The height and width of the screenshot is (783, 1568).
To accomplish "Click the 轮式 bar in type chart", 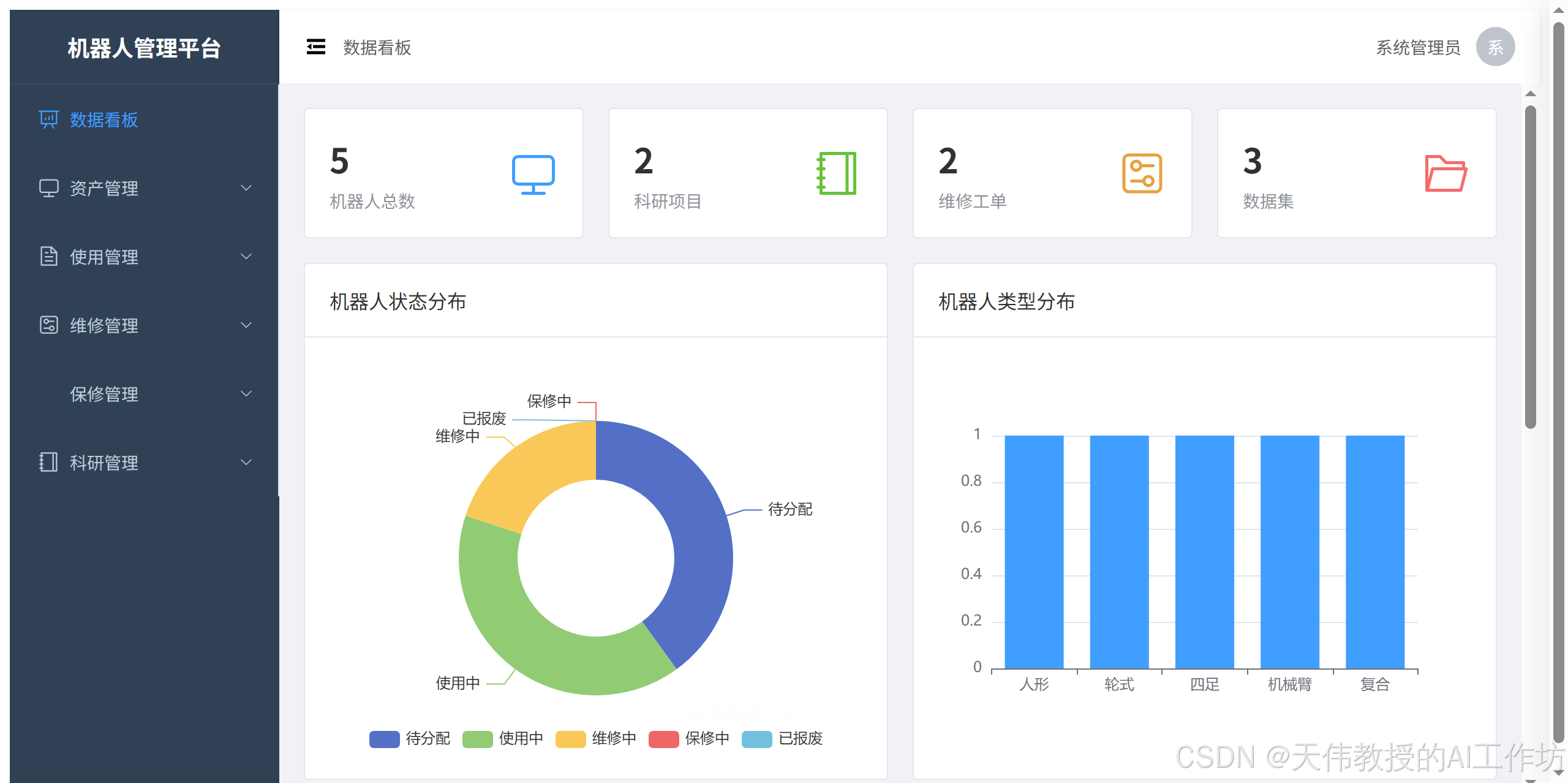I will coord(1120,552).
